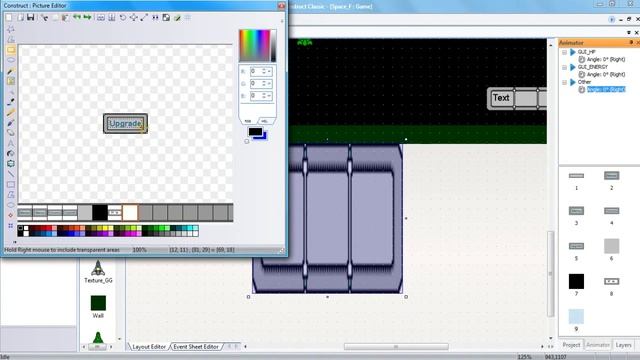Screen dimensions: 640x360
Task: Pick a hue in the rainbow color spectrum
Action: coord(254,45)
